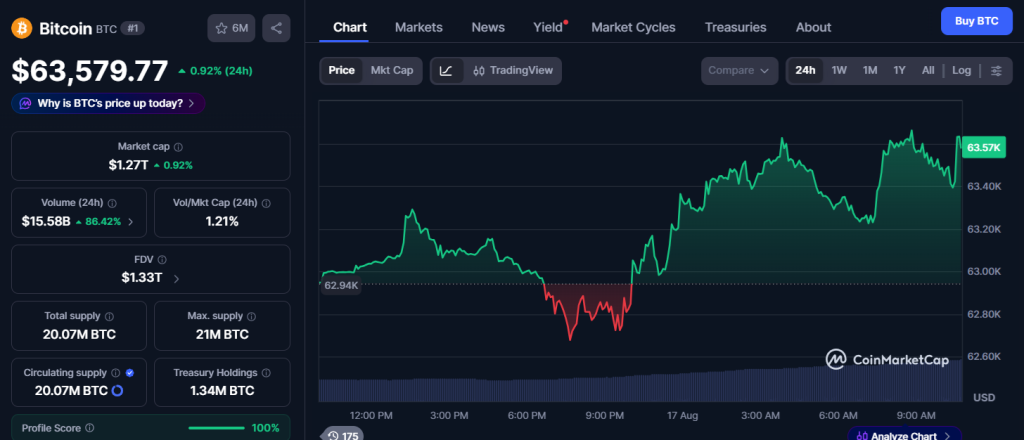Click the 6:00 PM time axis label
The width and height of the screenshot is (1024, 440).
526,415
